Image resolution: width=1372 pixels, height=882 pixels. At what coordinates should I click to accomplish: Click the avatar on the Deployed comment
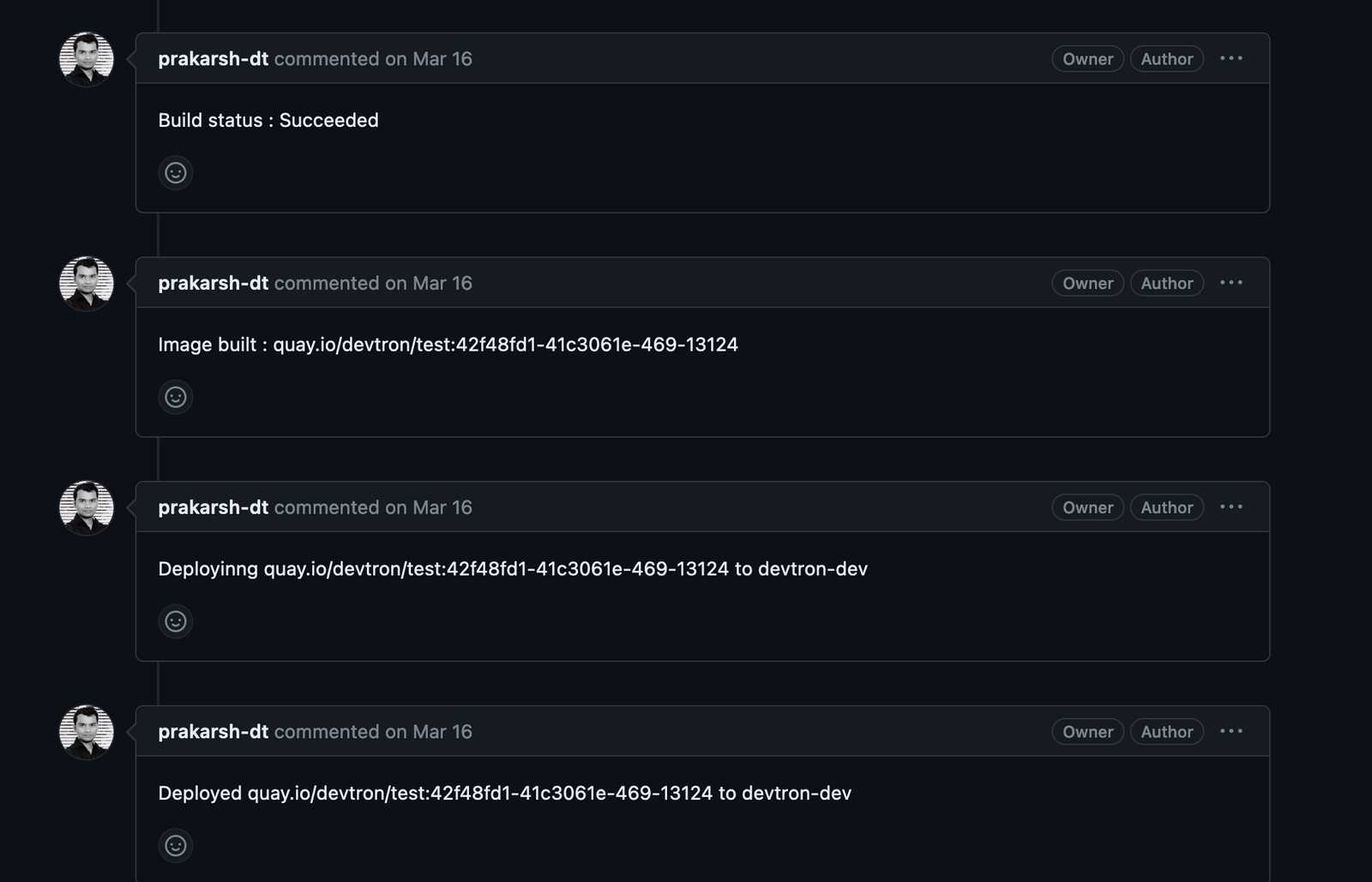pos(86,731)
